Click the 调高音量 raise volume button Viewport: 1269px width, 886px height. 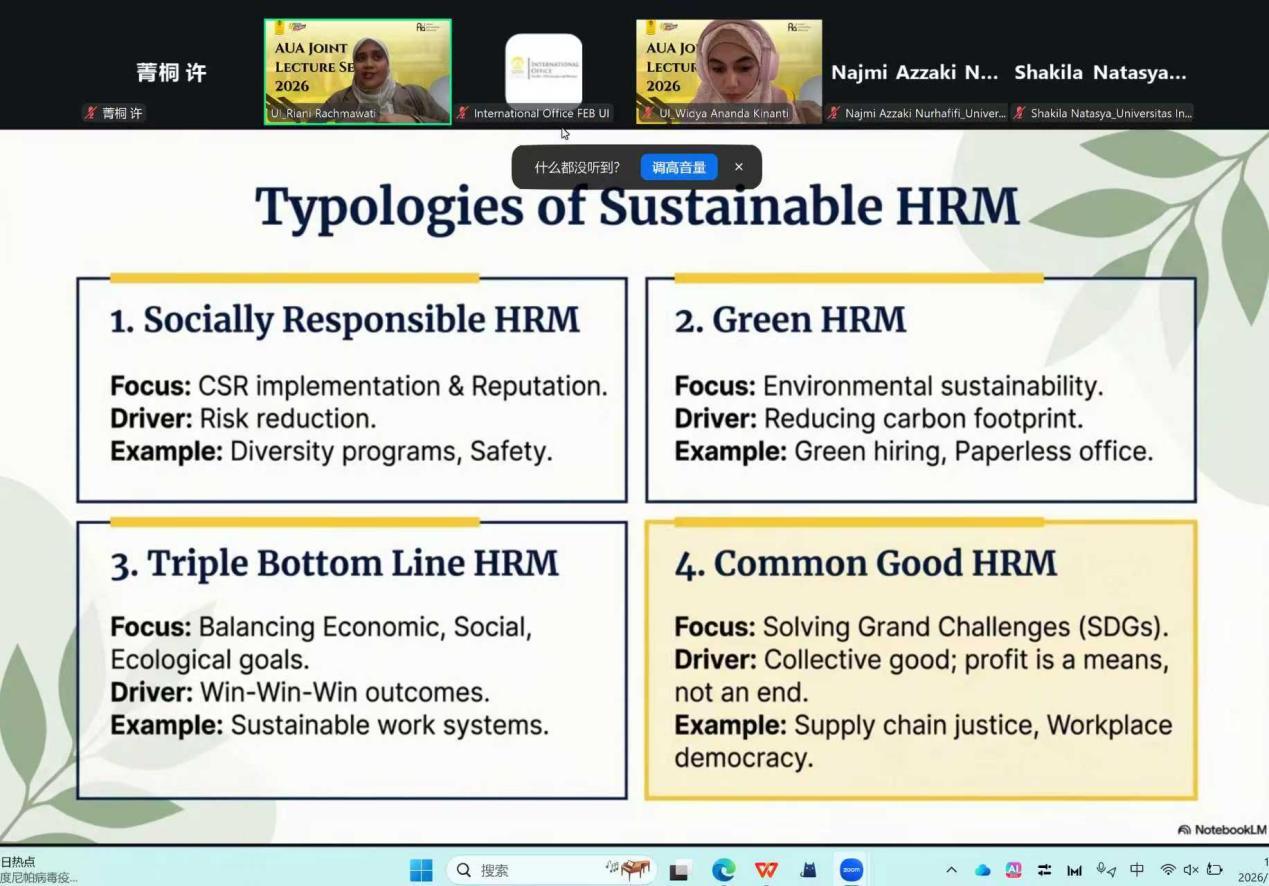679,167
